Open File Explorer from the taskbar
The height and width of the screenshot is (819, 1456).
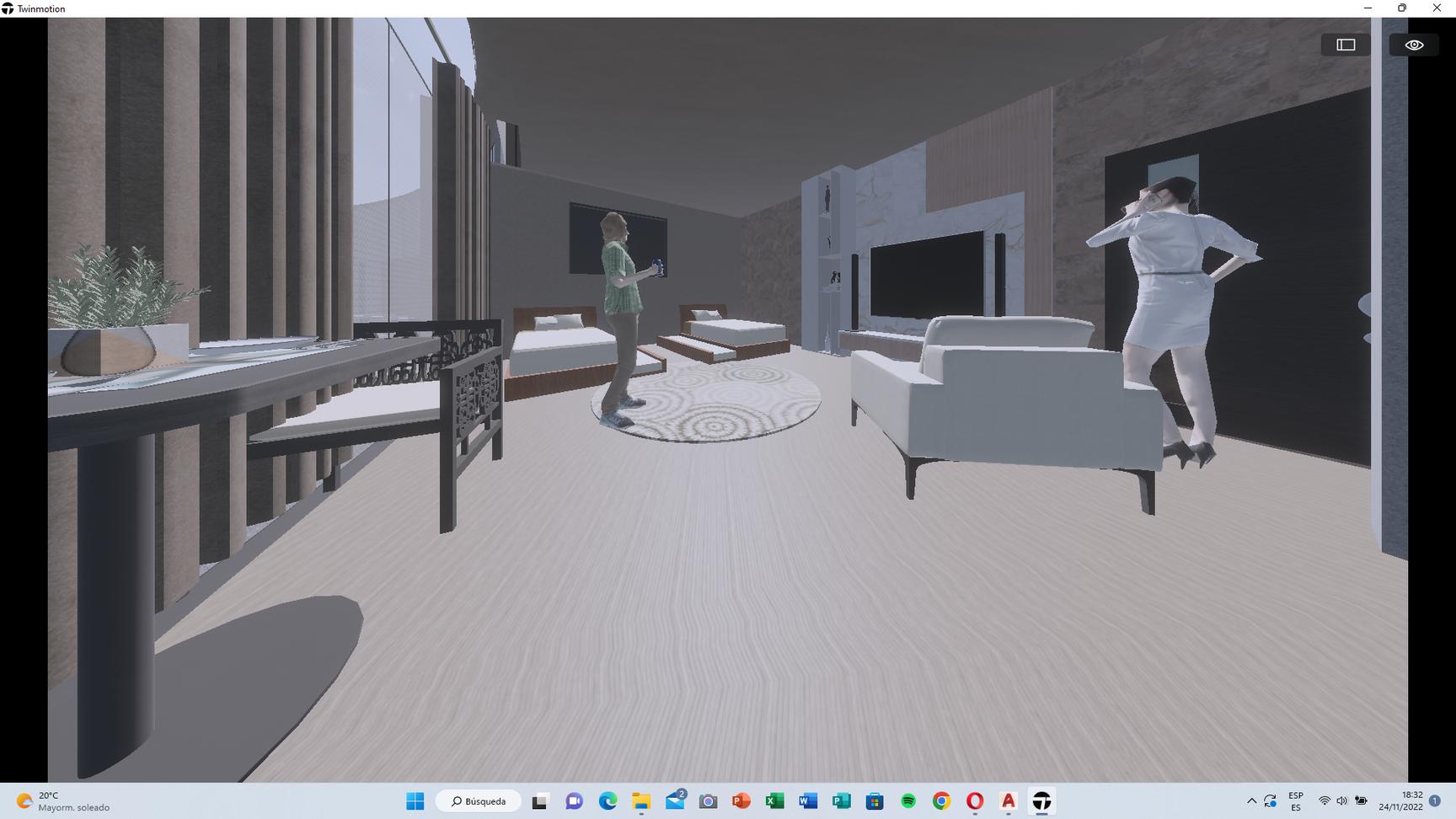coord(641,801)
